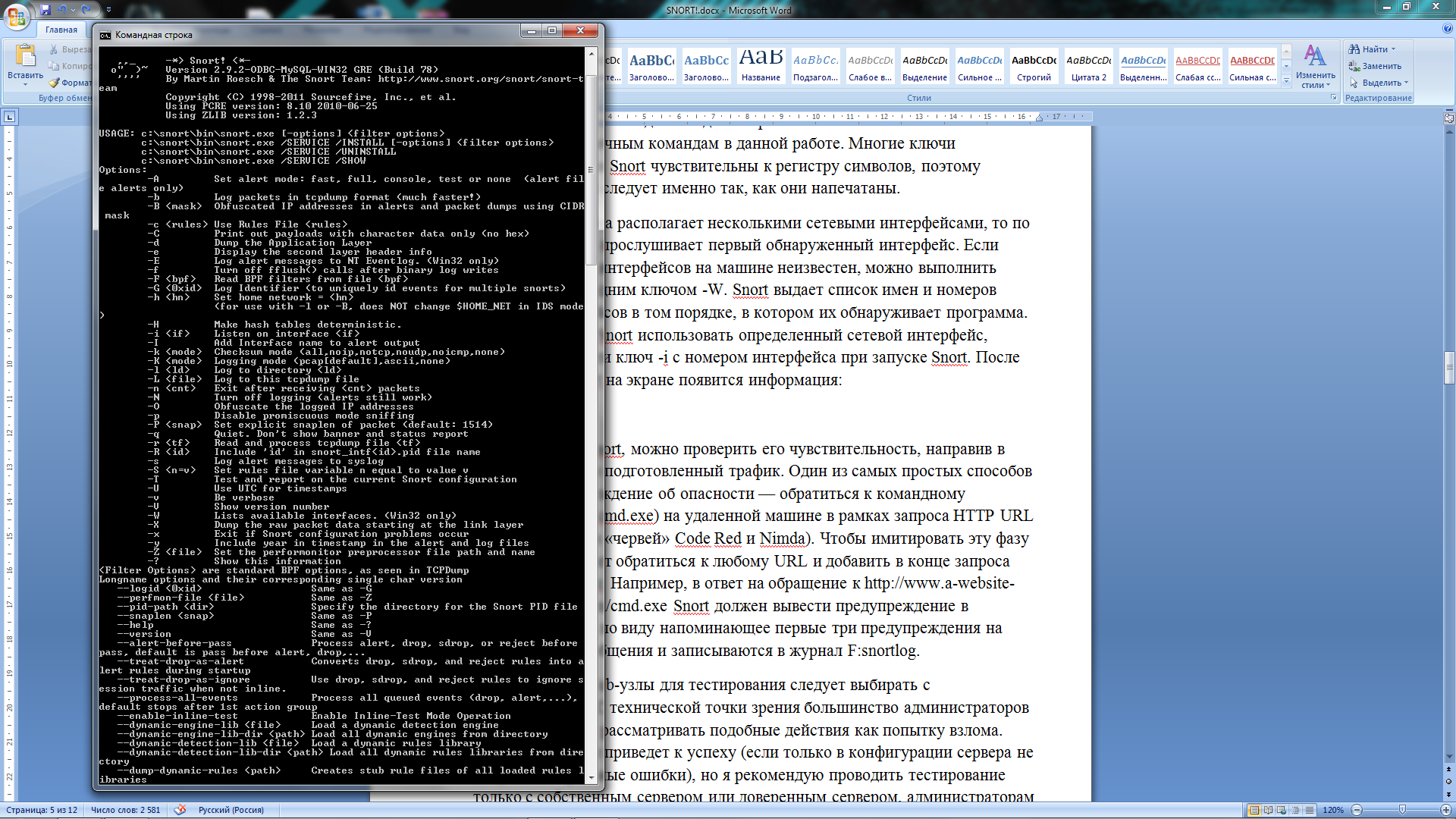This screenshot has height=819, width=1456.
Task: Click the tab selector at ruler corner
Action: [x=9, y=117]
